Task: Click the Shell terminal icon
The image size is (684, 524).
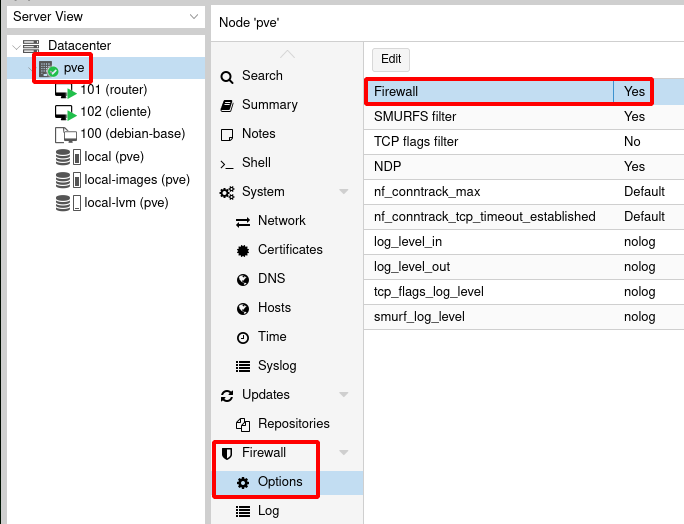Action: [x=227, y=163]
